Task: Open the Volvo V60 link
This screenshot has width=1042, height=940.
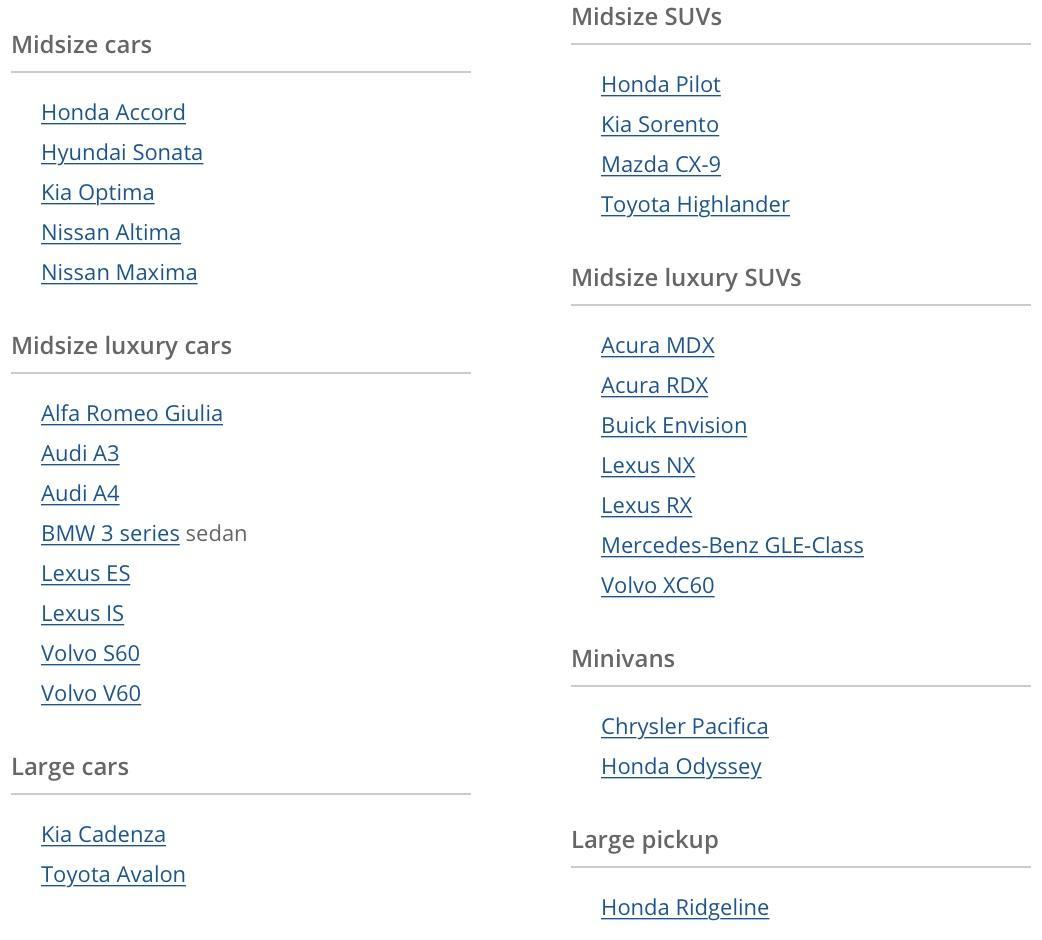Action: tap(91, 693)
